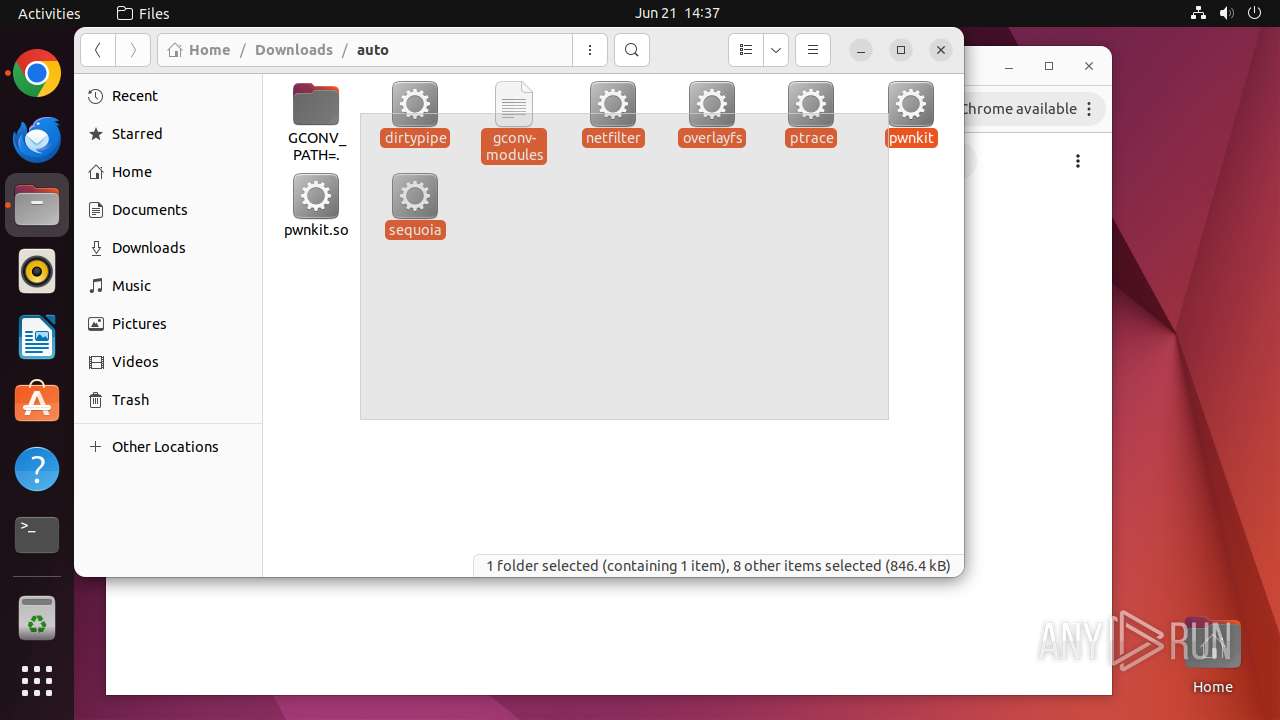Viewport: 1280px width, 720px height.
Task: Select the pwnkit.so file
Action: click(316, 206)
